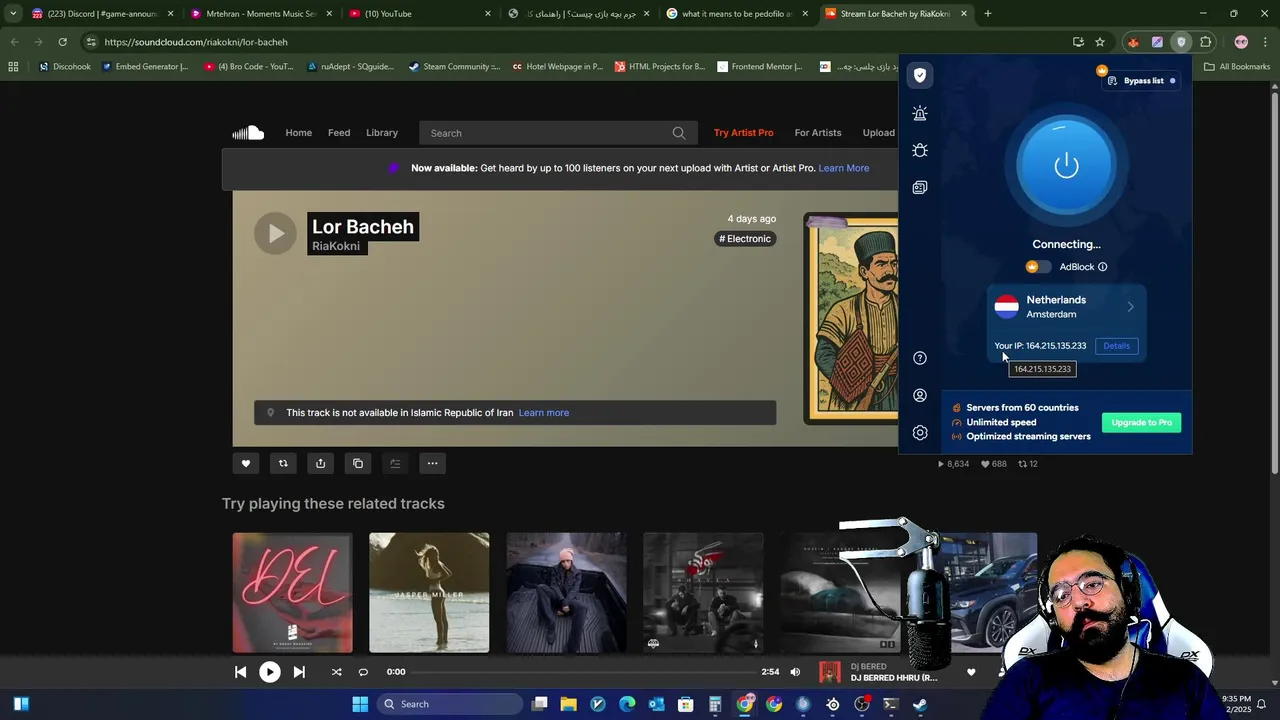Open the VPN alarm siren sidebar icon
Screen dimensions: 1280x720
(x=920, y=113)
